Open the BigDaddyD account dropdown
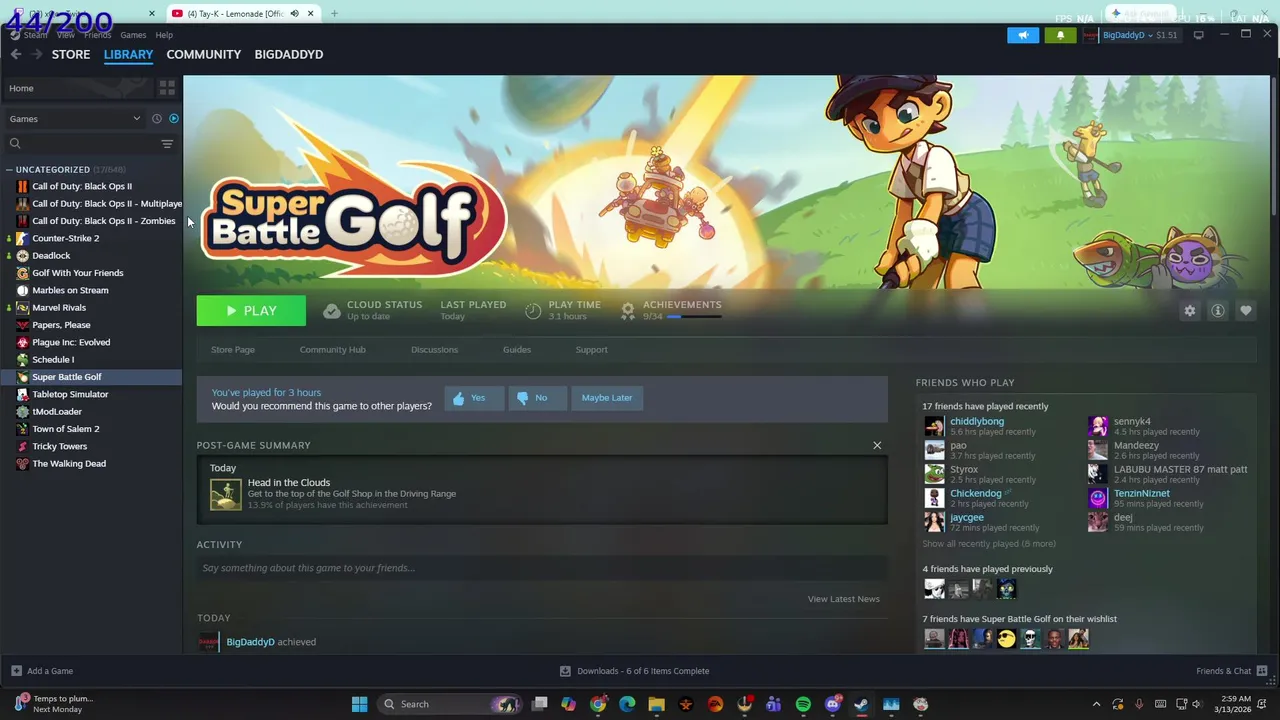Viewport: 1280px width, 720px height. click(1131, 35)
